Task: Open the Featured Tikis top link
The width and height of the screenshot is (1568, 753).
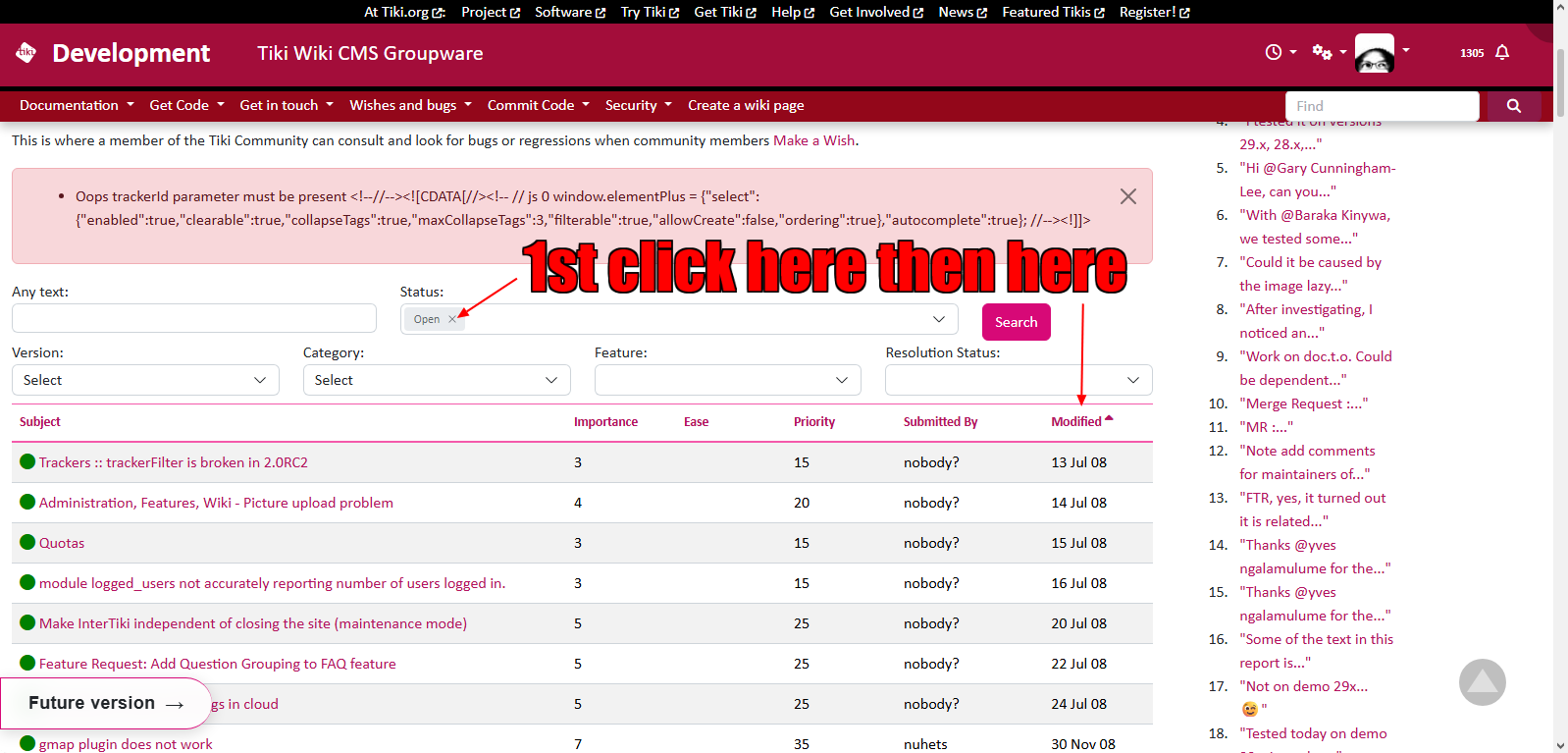Action: [x=1053, y=12]
